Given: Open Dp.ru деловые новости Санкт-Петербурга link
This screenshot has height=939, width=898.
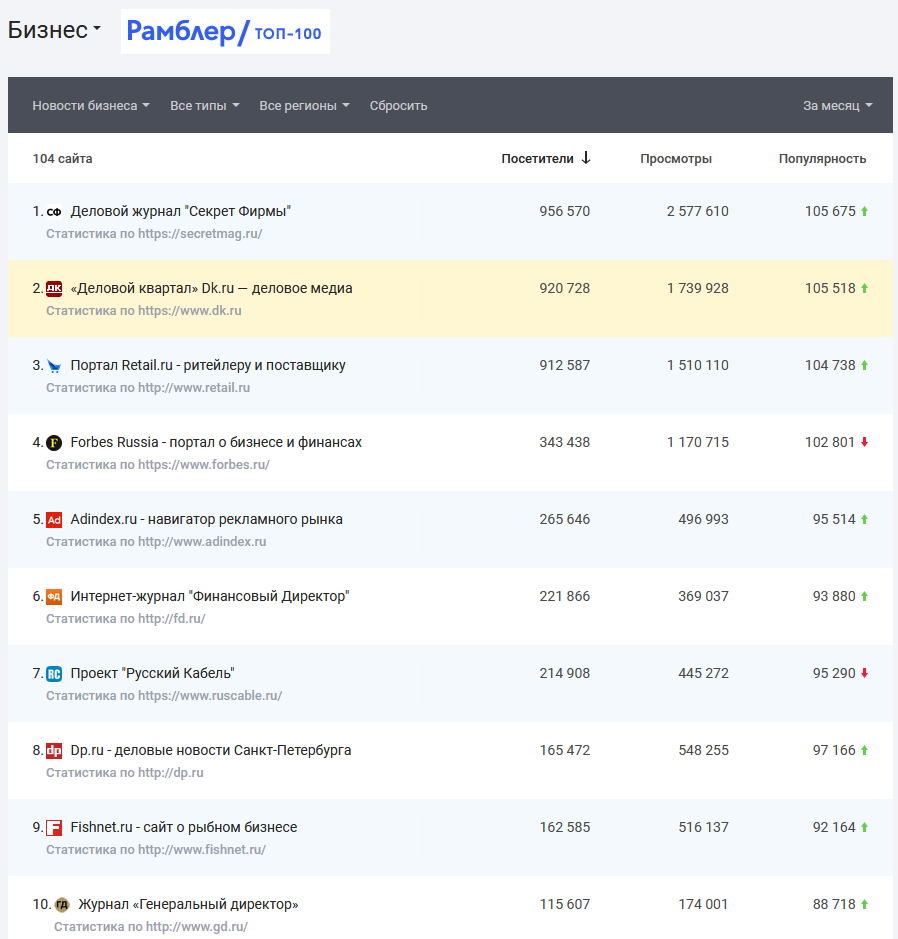Looking at the screenshot, I should click(x=211, y=751).
